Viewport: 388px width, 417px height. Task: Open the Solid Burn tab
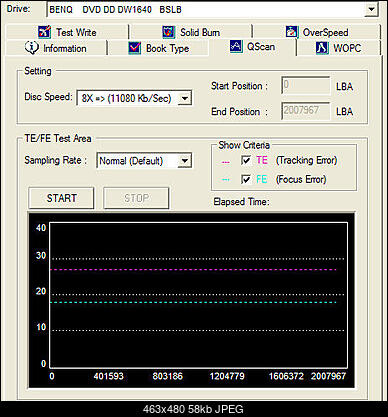coord(191,32)
